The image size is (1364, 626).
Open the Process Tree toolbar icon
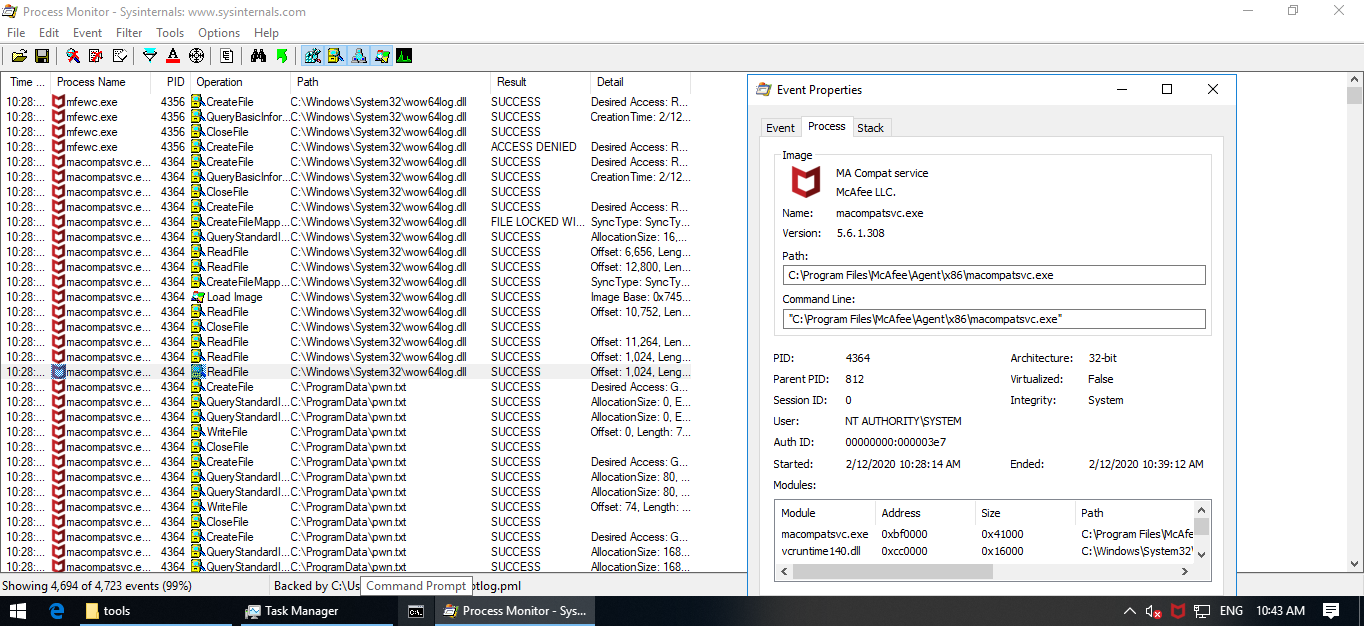(227, 56)
